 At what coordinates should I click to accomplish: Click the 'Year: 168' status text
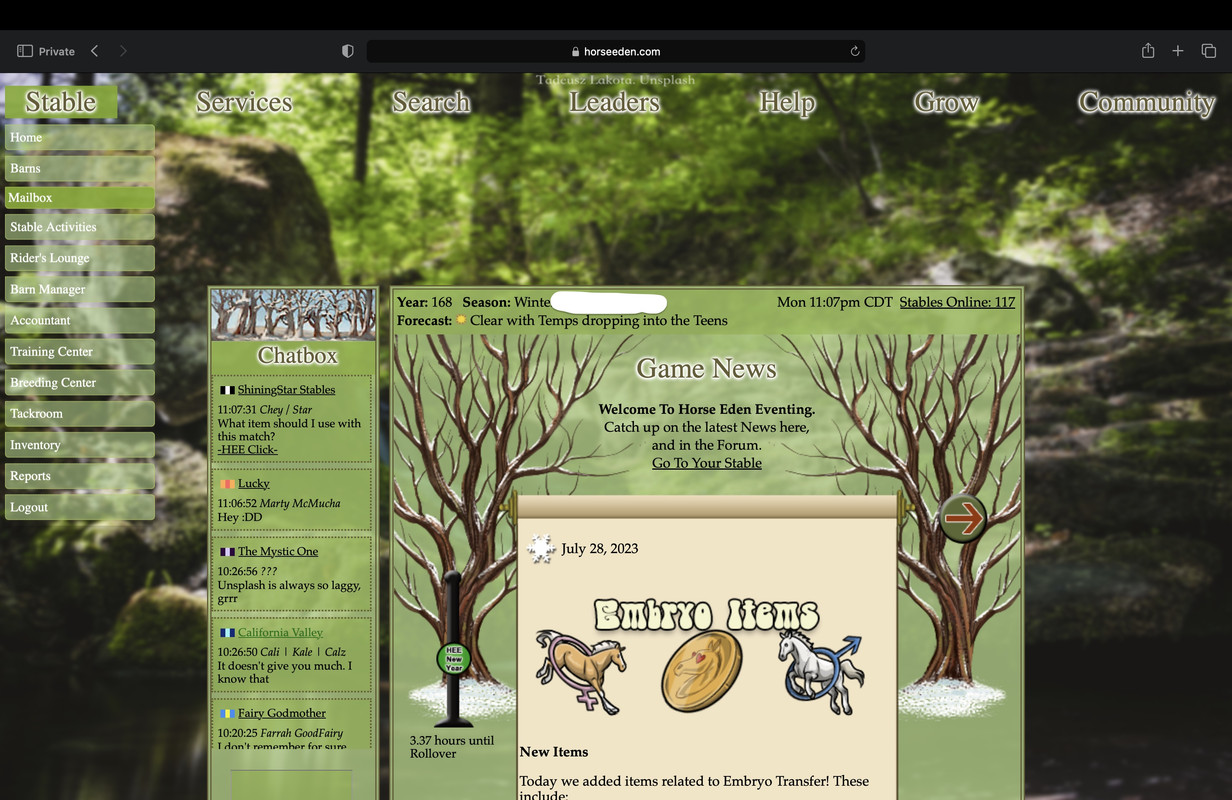[x=425, y=302]
